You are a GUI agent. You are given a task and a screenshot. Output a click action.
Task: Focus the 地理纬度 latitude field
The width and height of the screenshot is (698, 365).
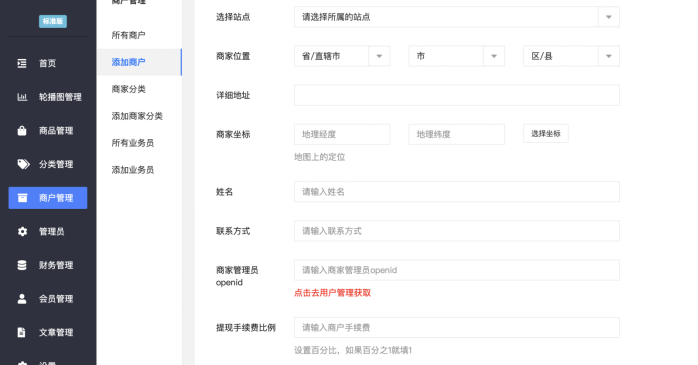(x=456, y=134)
